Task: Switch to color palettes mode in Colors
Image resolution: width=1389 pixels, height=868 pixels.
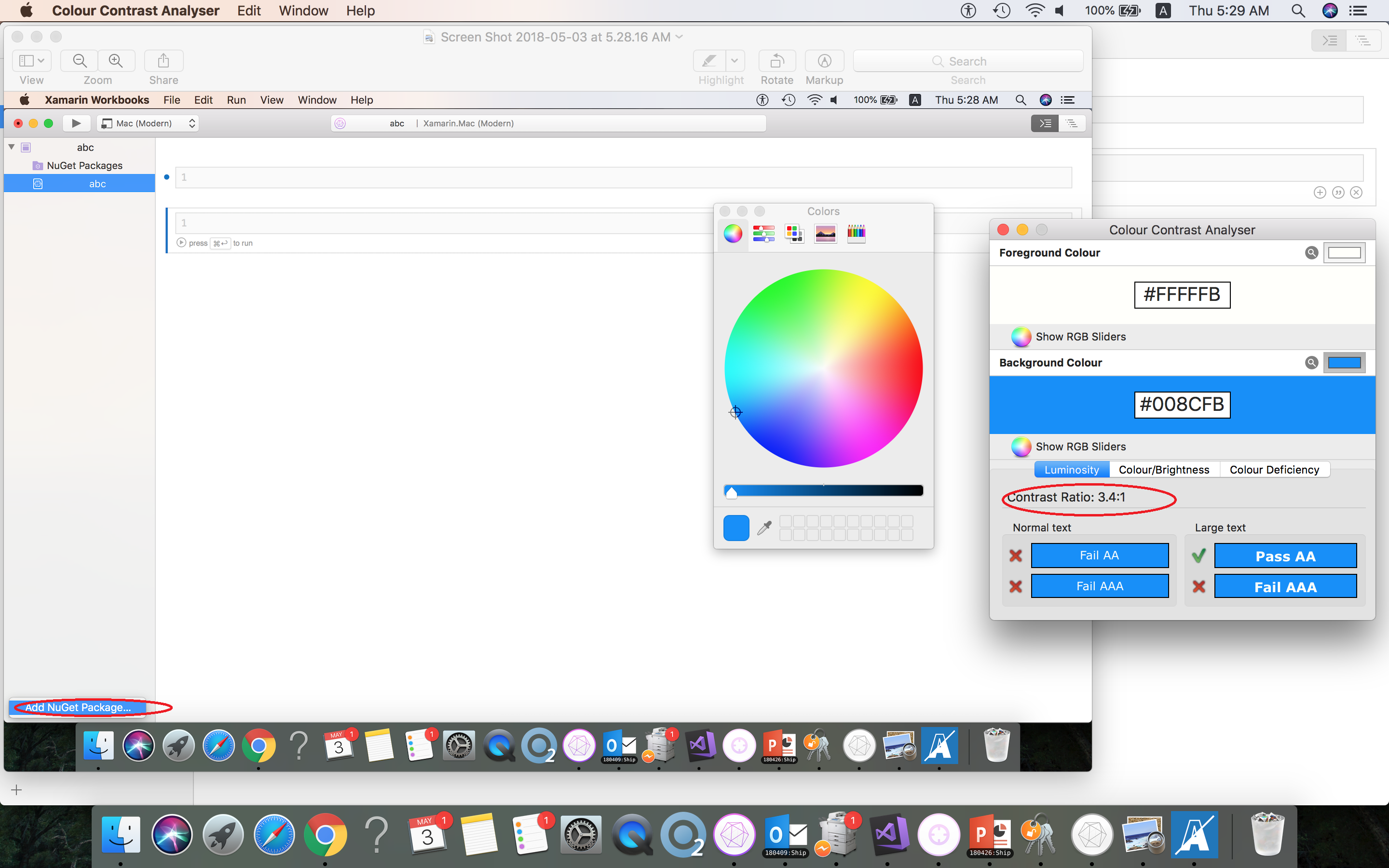Action: click(794, 234)
